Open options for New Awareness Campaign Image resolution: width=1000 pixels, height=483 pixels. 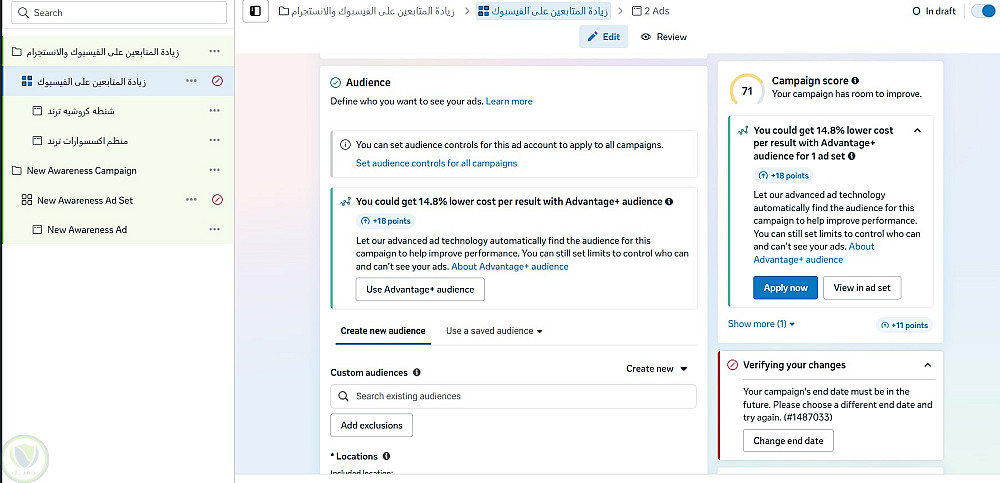[x=214, y=170]
